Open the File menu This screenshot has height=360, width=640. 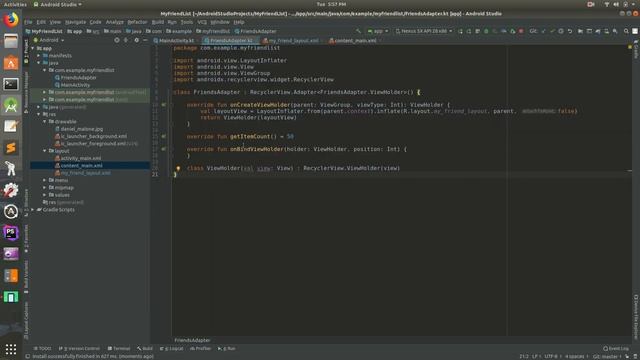pyautogui.click(x=28, y=22)
